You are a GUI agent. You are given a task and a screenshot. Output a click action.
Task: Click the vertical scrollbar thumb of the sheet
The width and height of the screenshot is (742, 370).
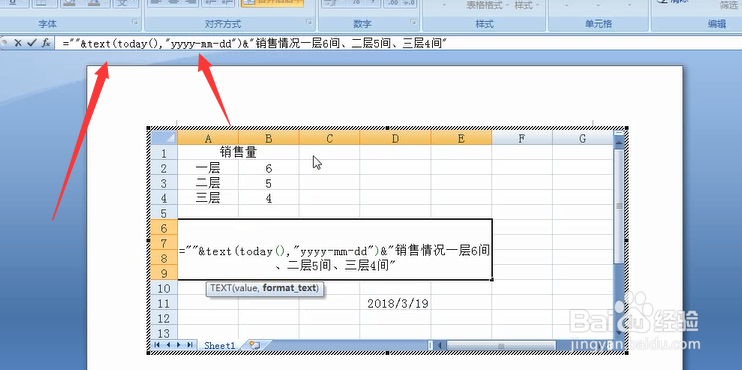tap(619, 206)
